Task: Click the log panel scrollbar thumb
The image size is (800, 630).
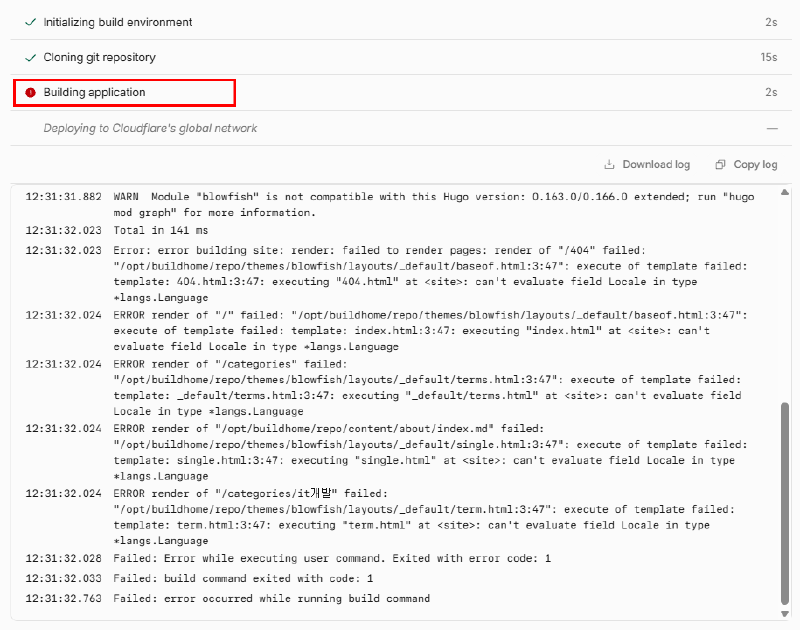Action: click(785, 503)
